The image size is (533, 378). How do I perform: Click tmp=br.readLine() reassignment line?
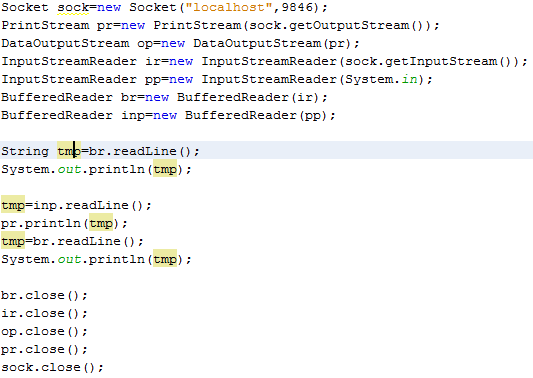72,241
